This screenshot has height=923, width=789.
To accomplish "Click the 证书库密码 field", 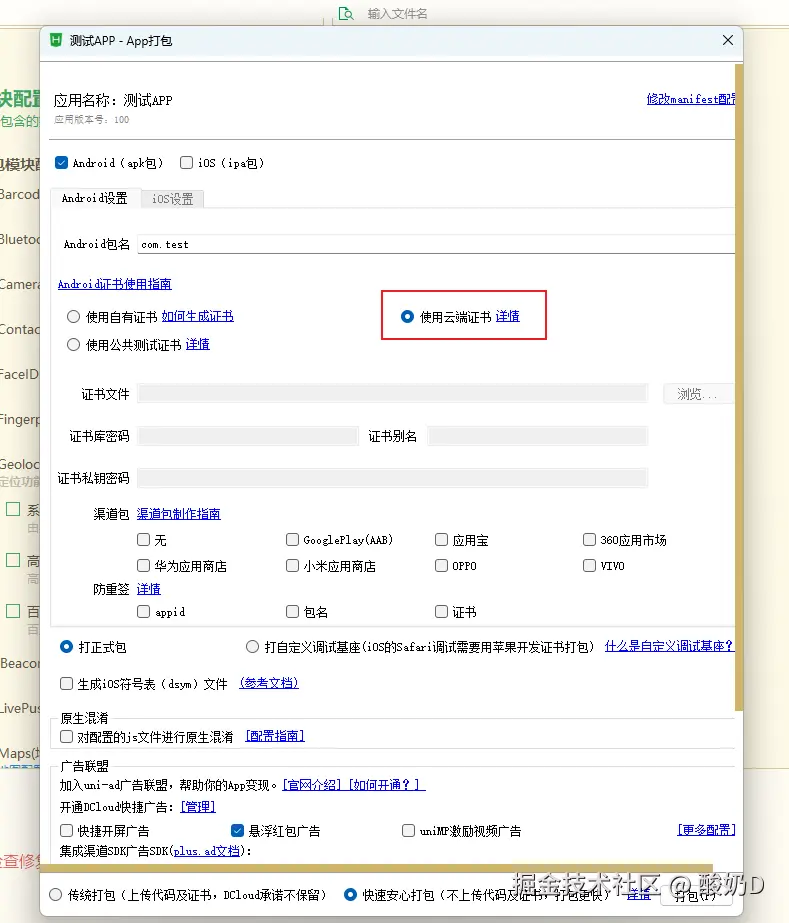I will (x=247, y=436).
